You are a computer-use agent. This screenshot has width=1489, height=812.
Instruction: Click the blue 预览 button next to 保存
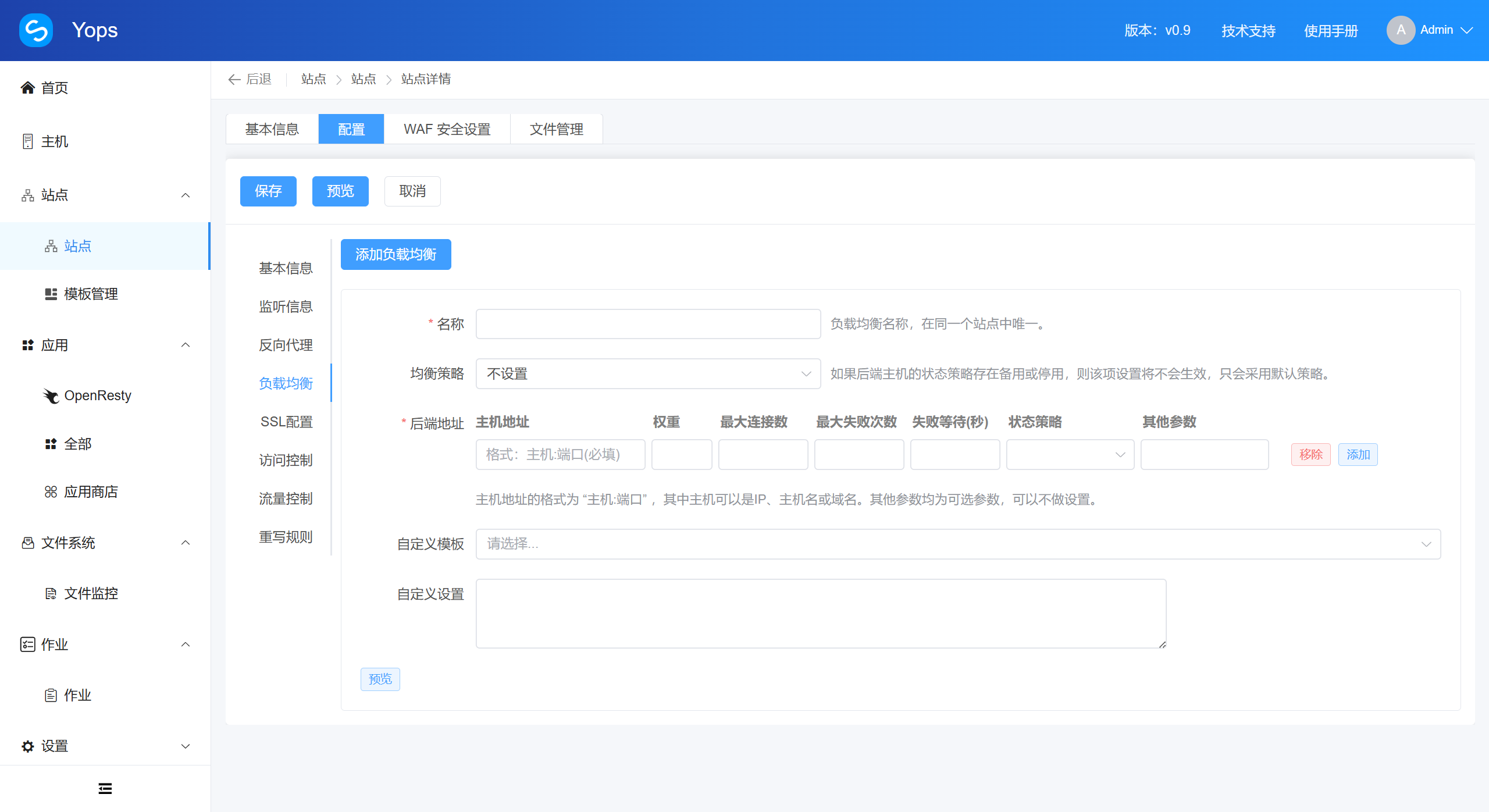(340, 191)
